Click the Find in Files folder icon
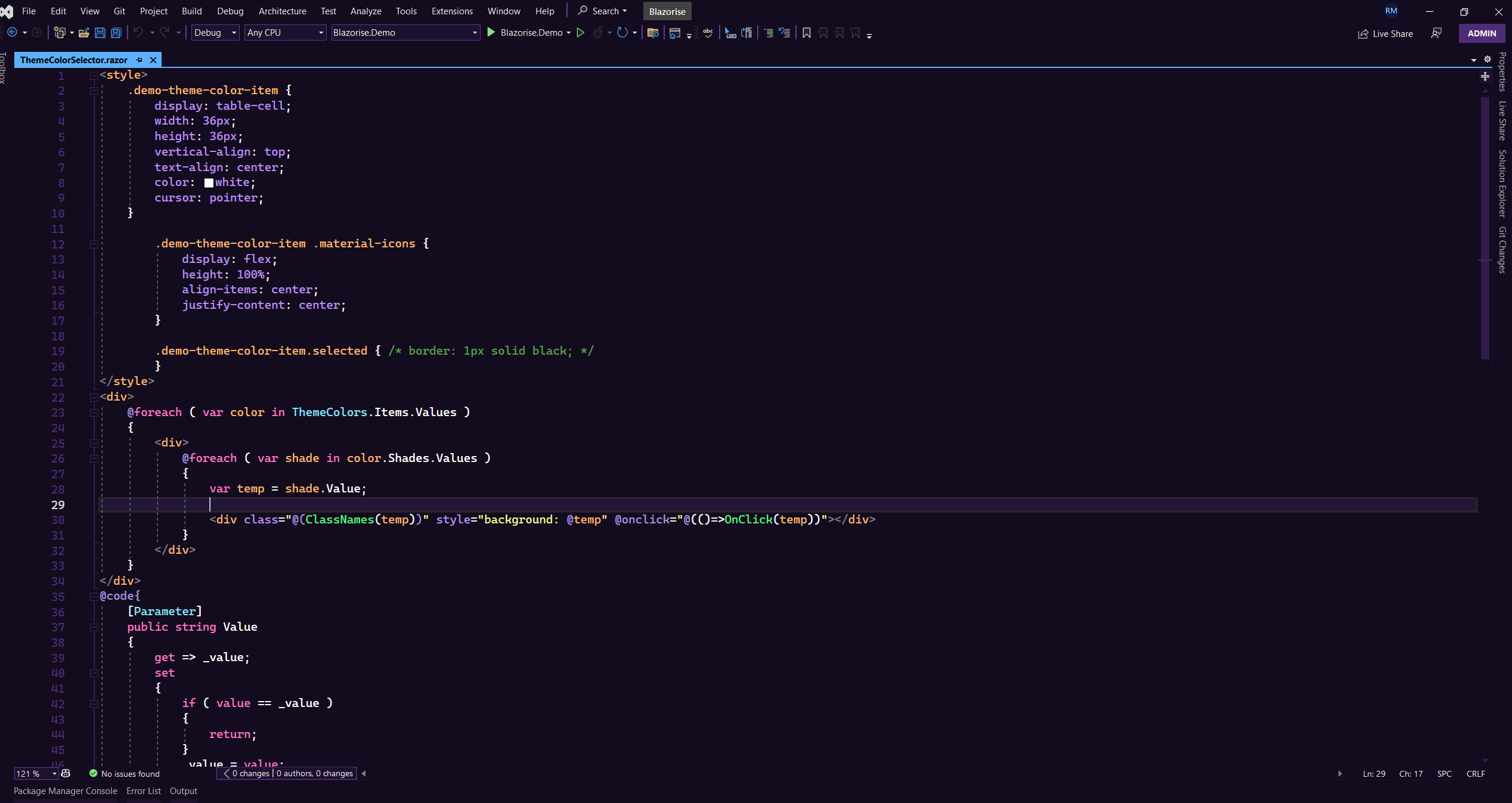1512x803 pixels. click(653, 33)
